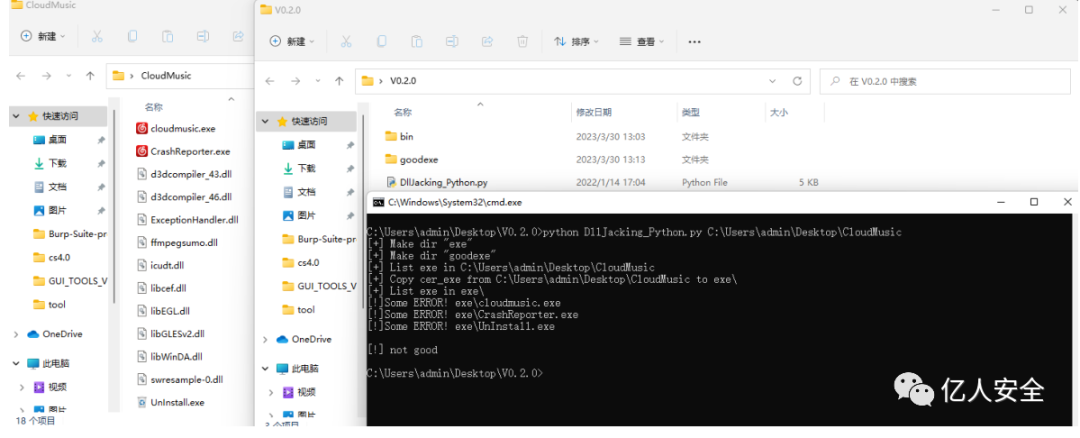Go forward in V0.2.0 window navigation
This screenshot has height=438, width=1080.
pyautogui.click(x=295, y=81)
